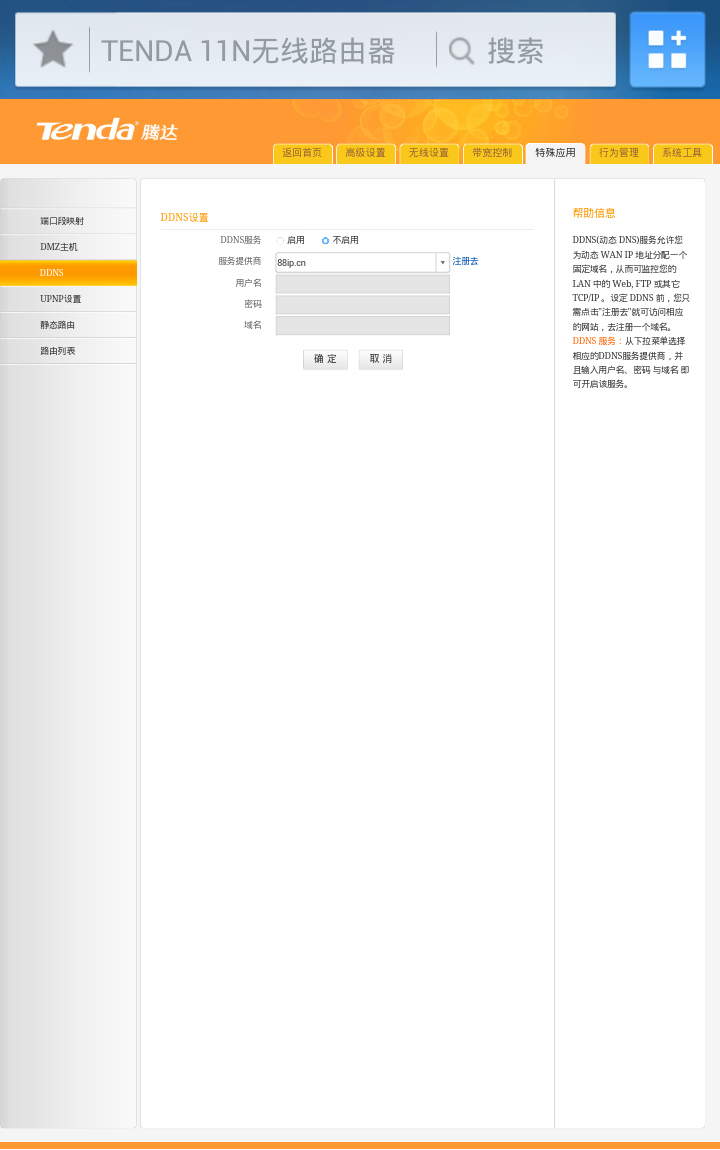The height and width of the screenshot is (1150, 720).
Task: Select the 启用 radio button
Action: [280, 241]
